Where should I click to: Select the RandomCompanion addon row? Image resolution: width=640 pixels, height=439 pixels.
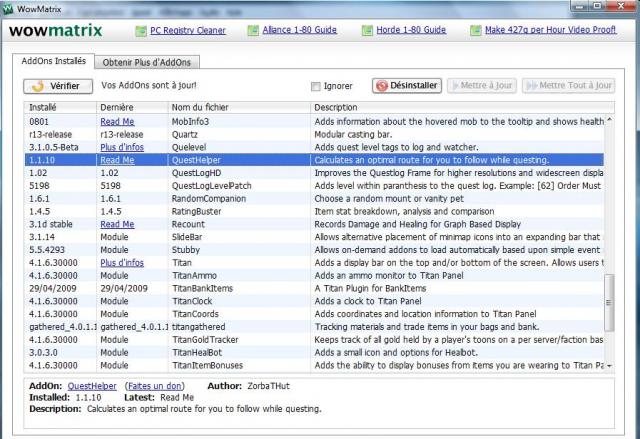coord(314,199)
